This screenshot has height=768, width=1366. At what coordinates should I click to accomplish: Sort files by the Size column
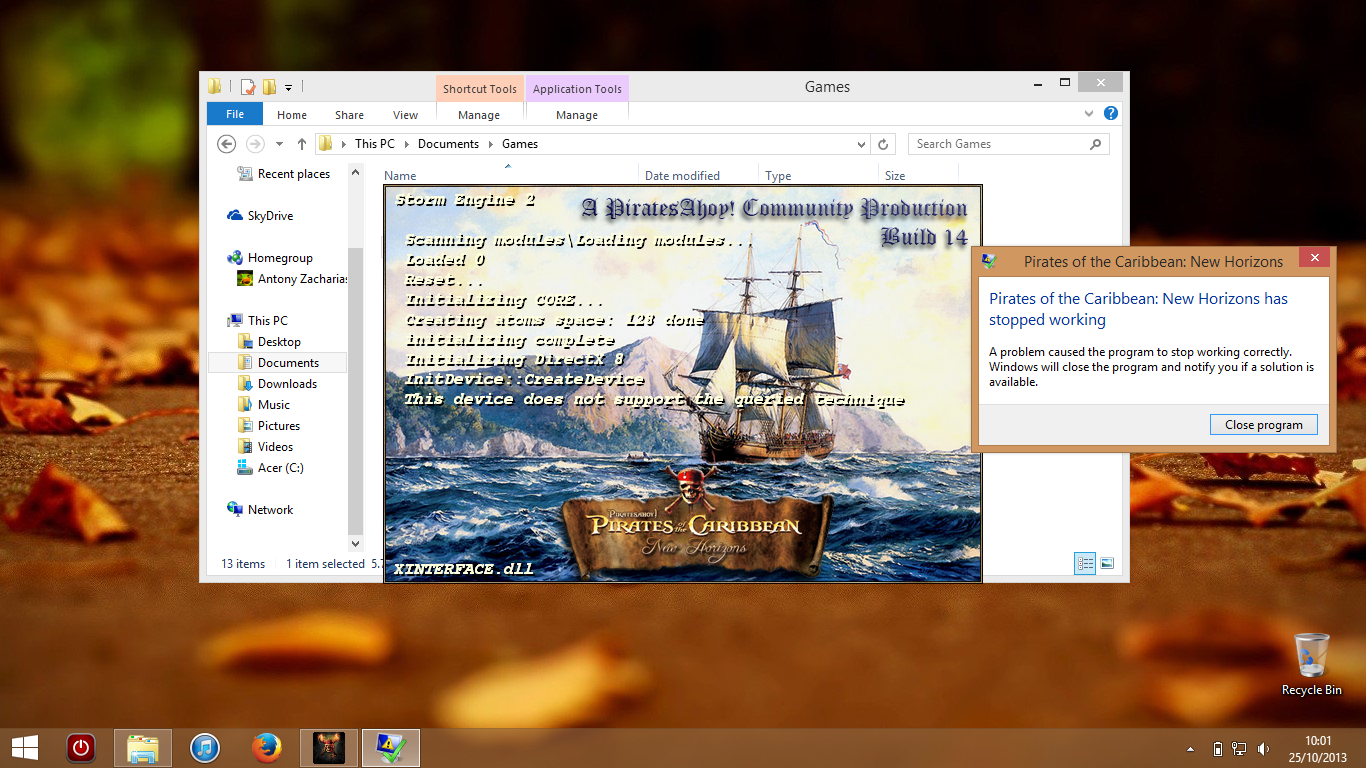coord(895,175)
